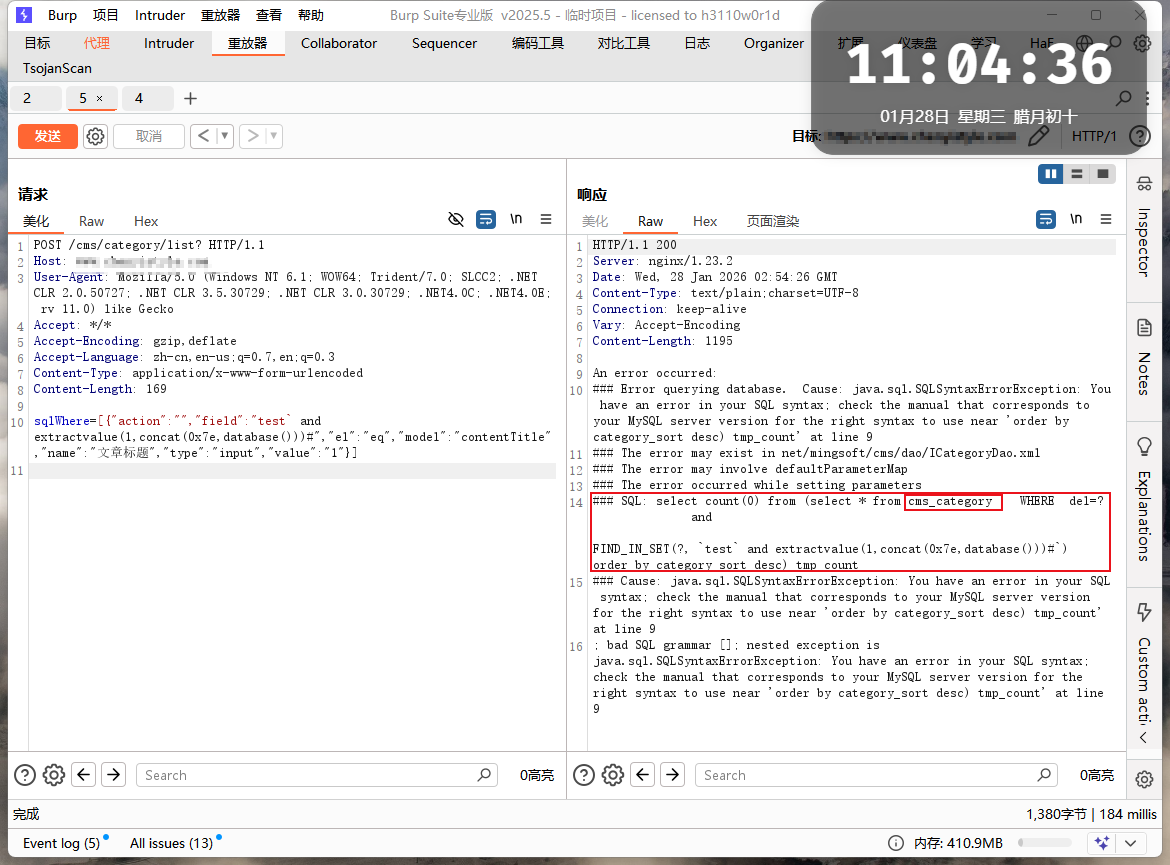Open response 页面渲染 Render tab
This screenshot has width=1170, height=865.
tap(772, 222)
